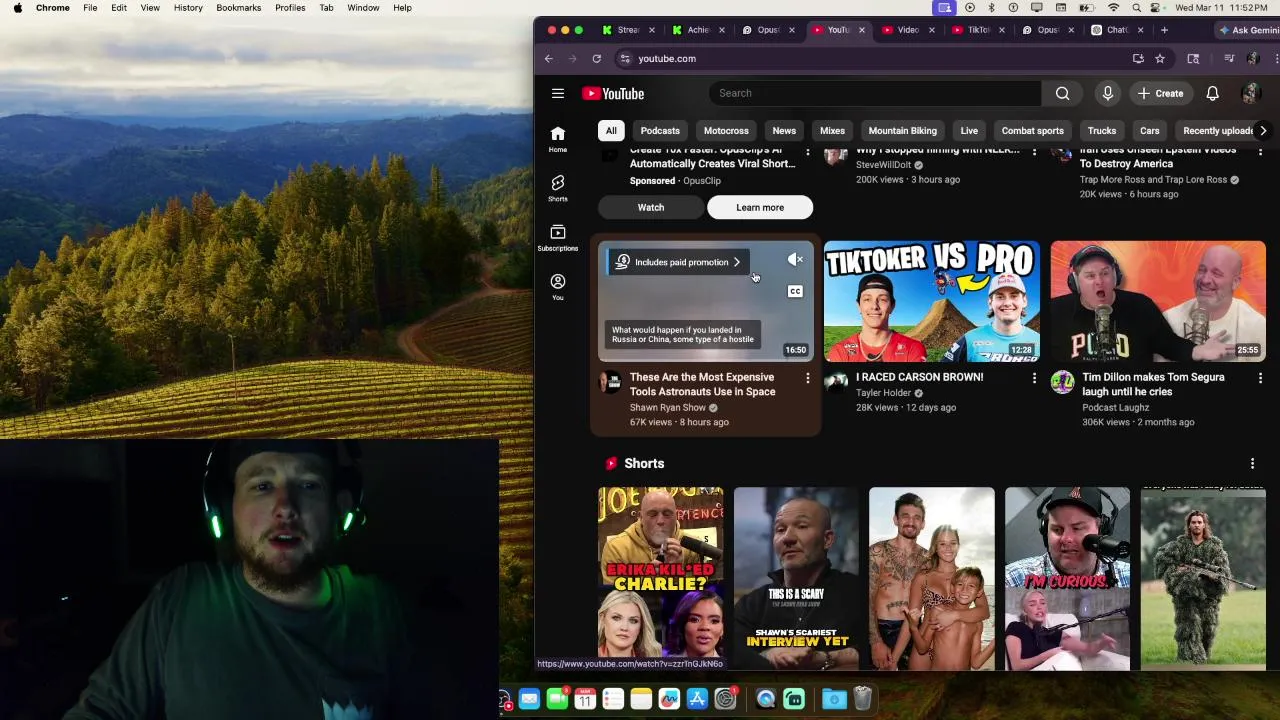Select the Trucks filter chip
Viewport: 1280px width, 720px height.
[x=1102, y=131]
